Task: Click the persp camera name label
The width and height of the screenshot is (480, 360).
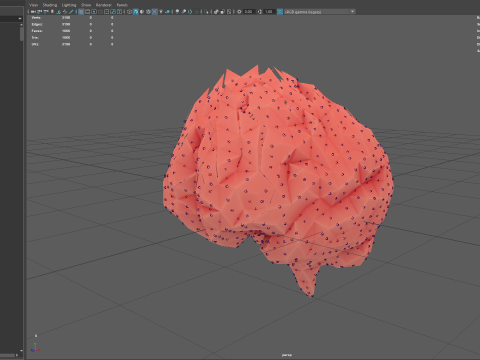Action: click(287, 355)
